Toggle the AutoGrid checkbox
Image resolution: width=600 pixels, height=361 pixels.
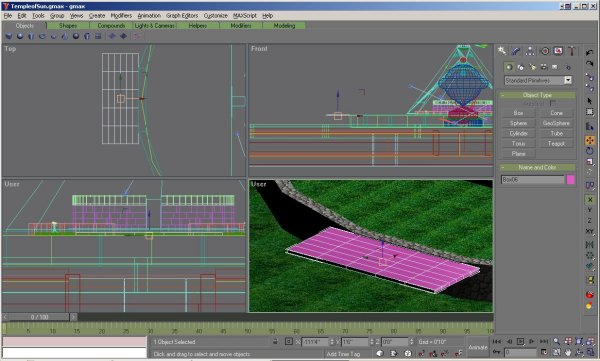pos(553,103)
